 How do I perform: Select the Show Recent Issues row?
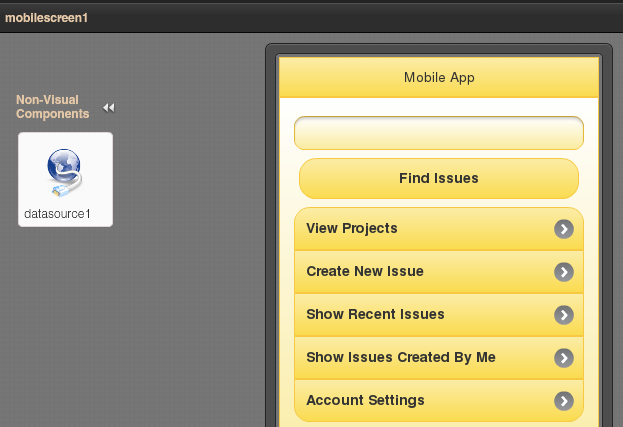pos(439,315)
